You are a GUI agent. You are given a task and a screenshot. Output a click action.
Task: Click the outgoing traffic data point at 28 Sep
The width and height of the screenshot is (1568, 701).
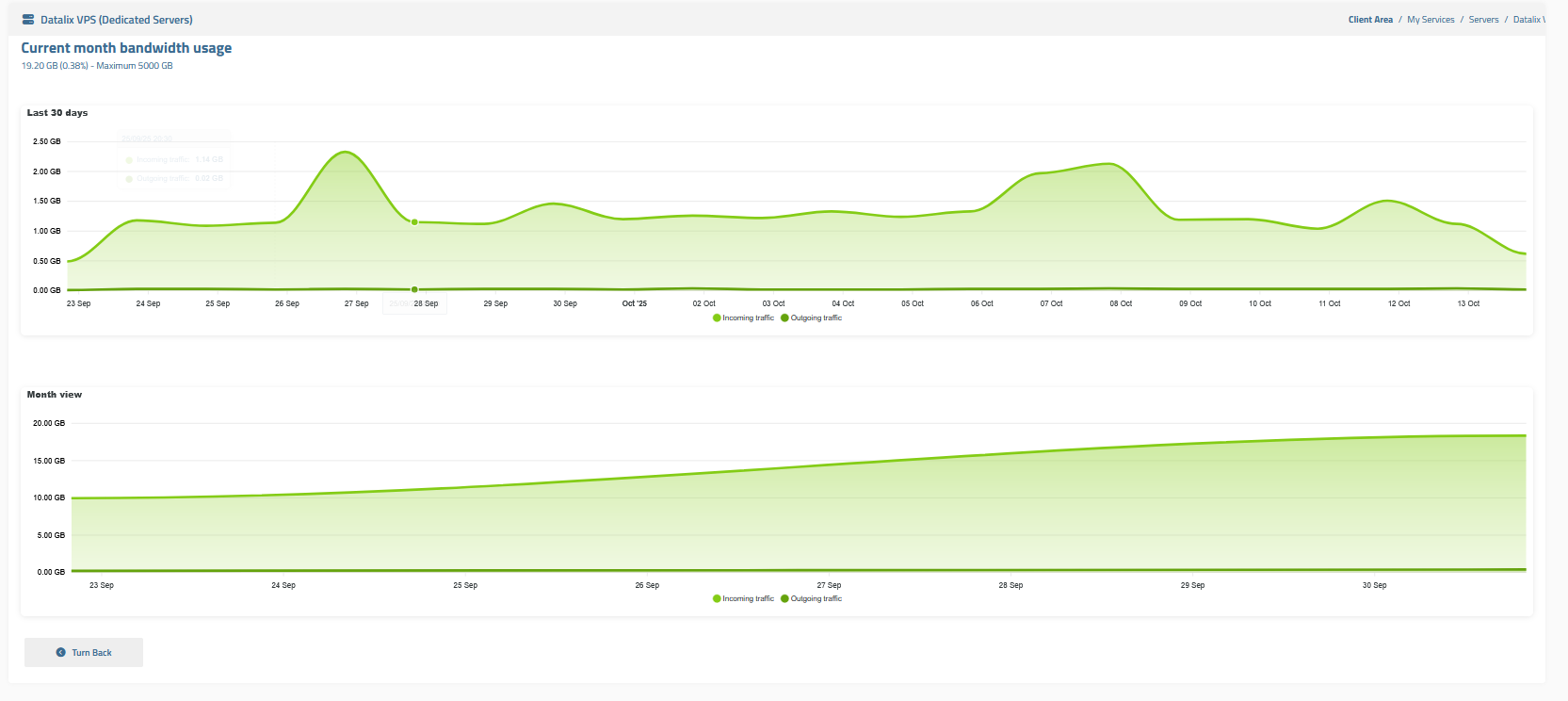coord(414,289)
